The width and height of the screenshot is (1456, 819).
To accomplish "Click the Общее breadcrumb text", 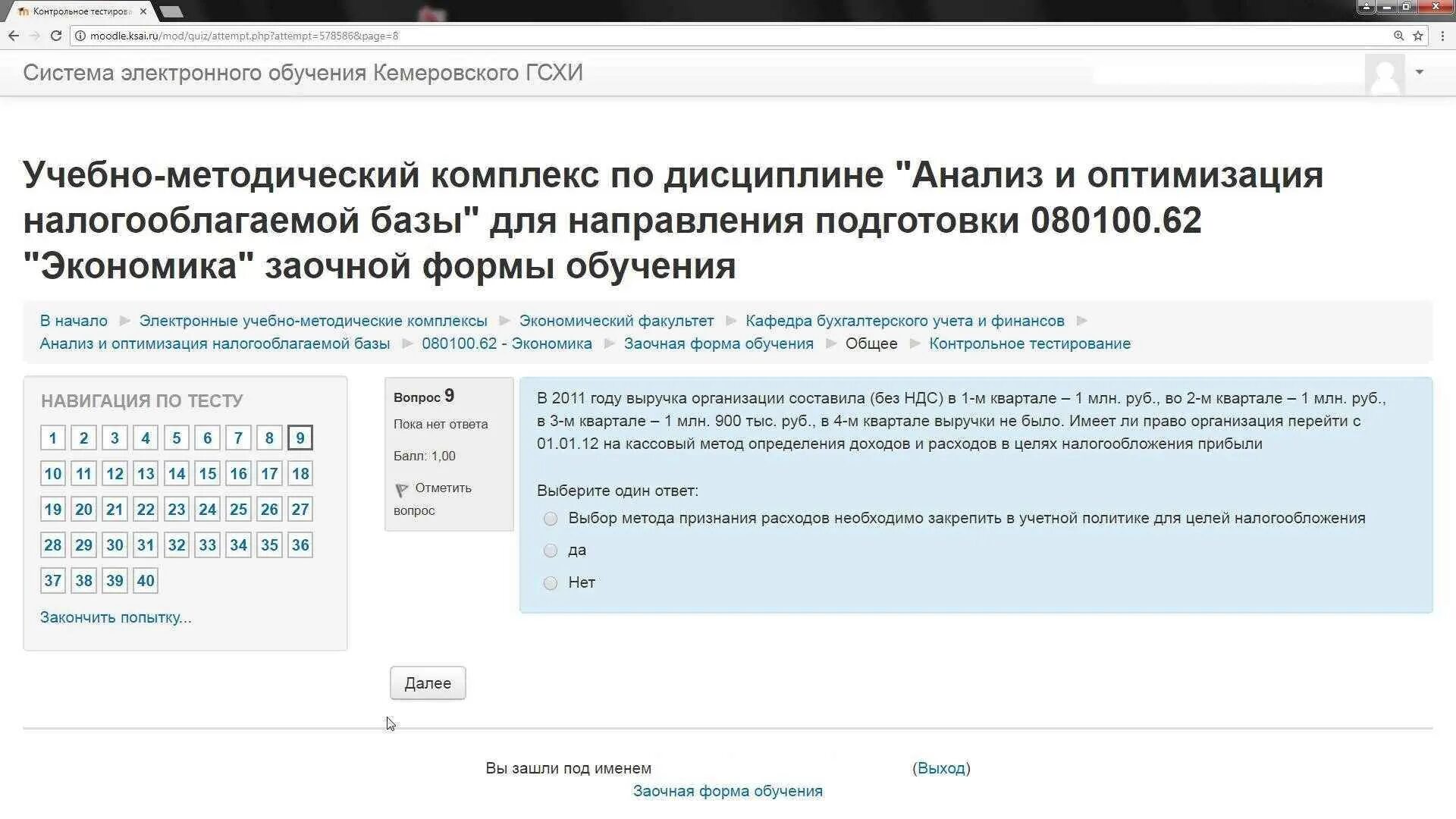I will click(871, 344).
